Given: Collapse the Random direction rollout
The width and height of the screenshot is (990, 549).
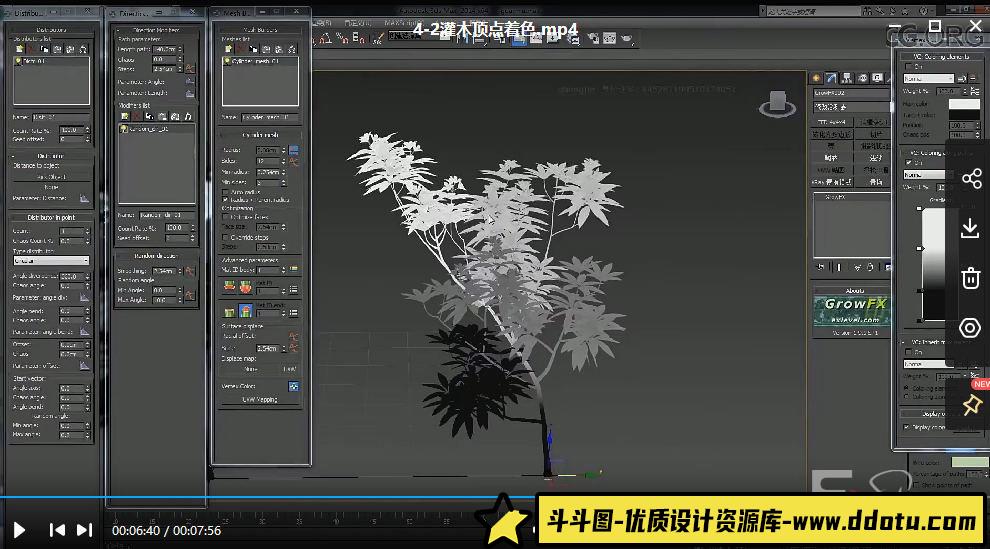Looking at the screenshot, I should (x=155, y=256).
